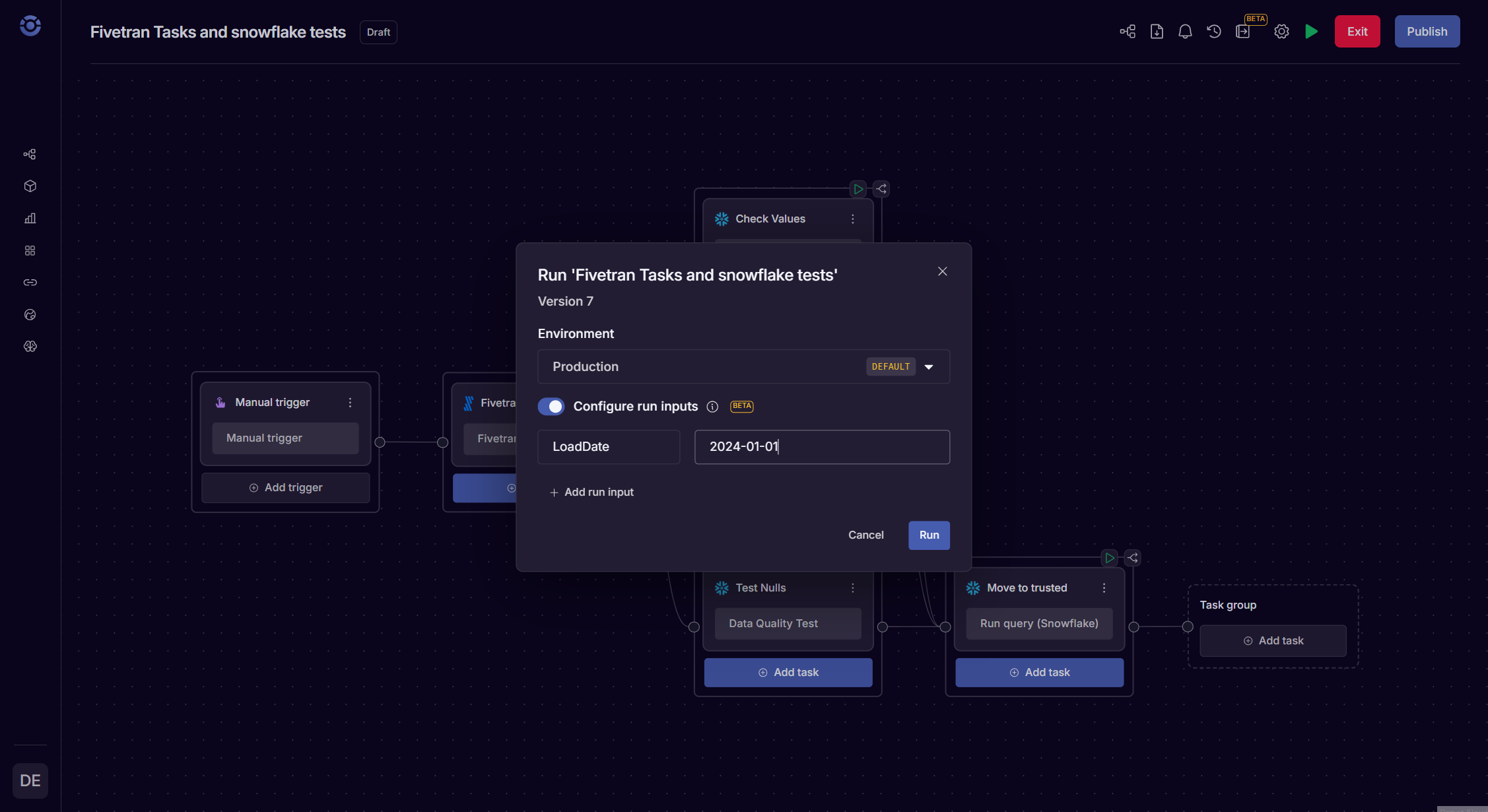This screenshot has width=1488, height=812.
Task: Click Add run input link
Action: [592, 492]
